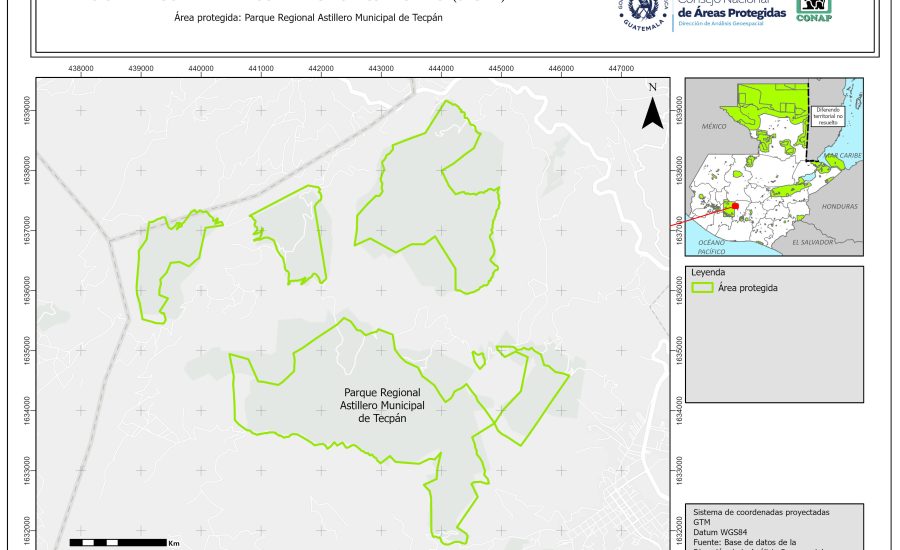Image resolution: width=900 pixels, height=550 pixels.
Task: Click the MÉXICO label on inset map
Action: pos(712,128)
